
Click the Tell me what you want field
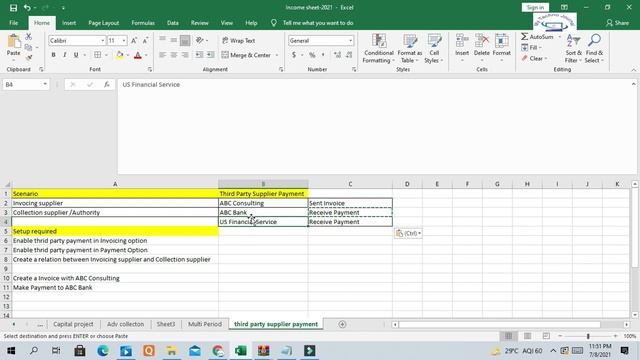click(x=318, y=23)
